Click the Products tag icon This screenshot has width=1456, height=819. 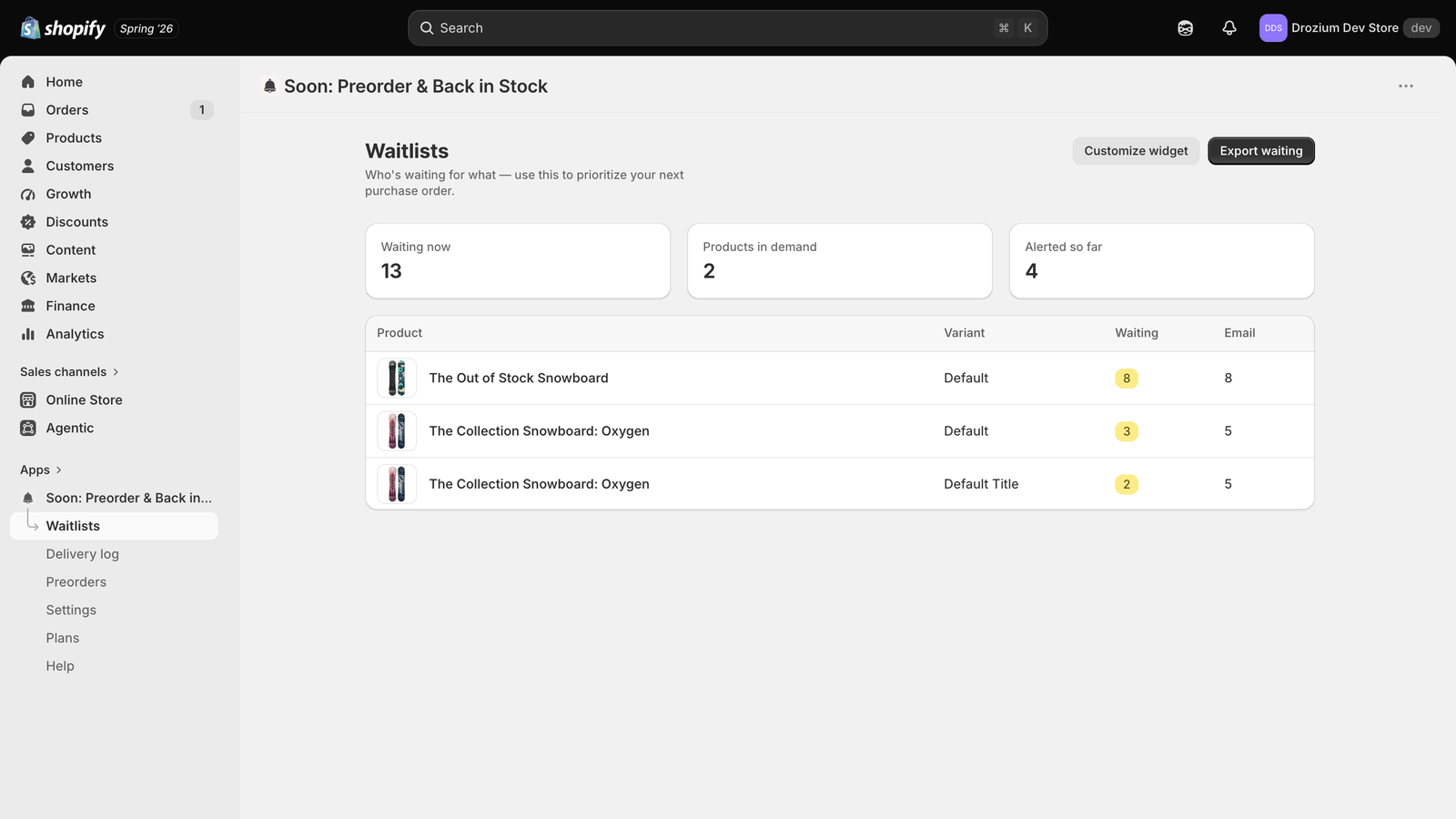(x=28, y=138)
